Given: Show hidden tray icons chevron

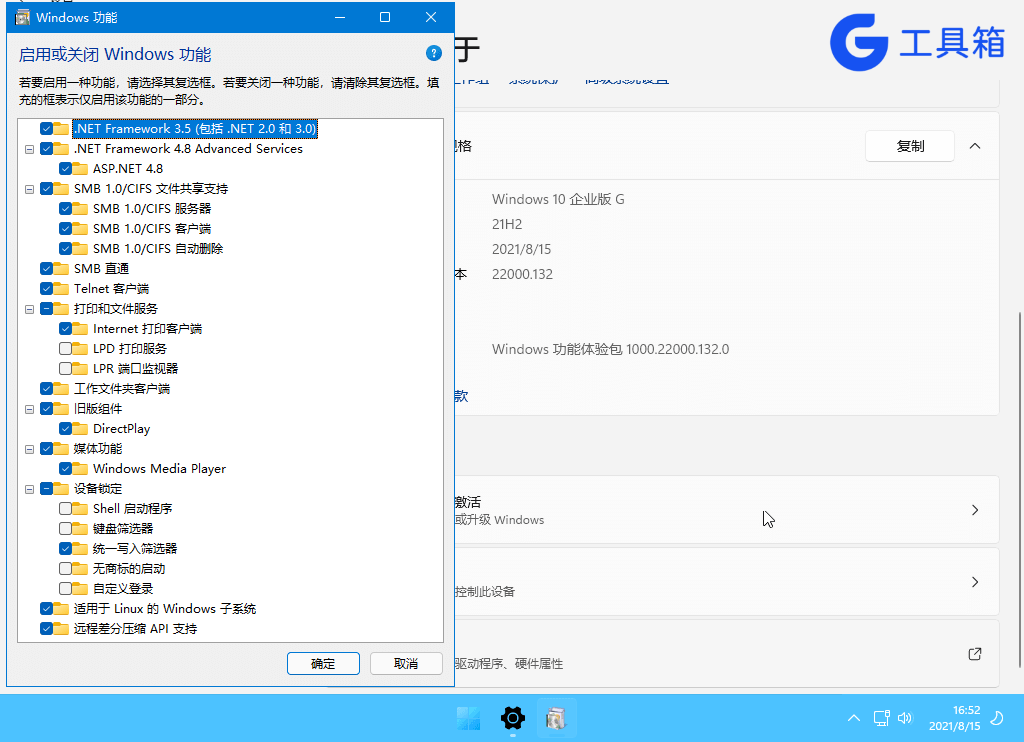Looking at the screenshot, I should [x=854, y=718].
